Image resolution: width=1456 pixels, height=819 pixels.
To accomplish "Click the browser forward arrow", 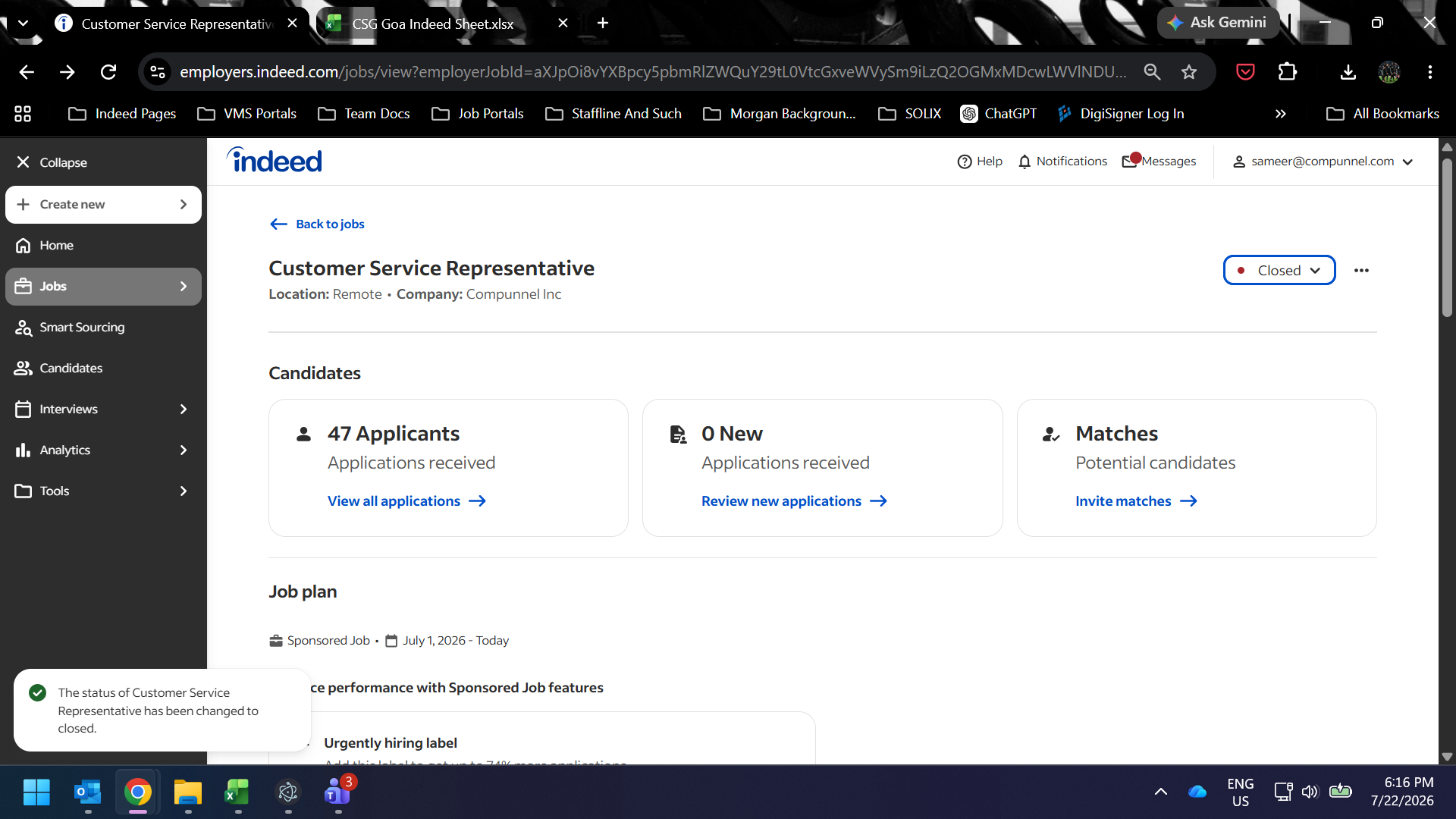I will click(67, 72).
